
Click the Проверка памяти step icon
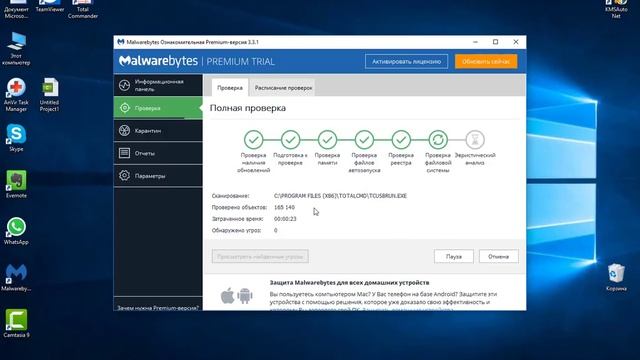tap(327, 140)
